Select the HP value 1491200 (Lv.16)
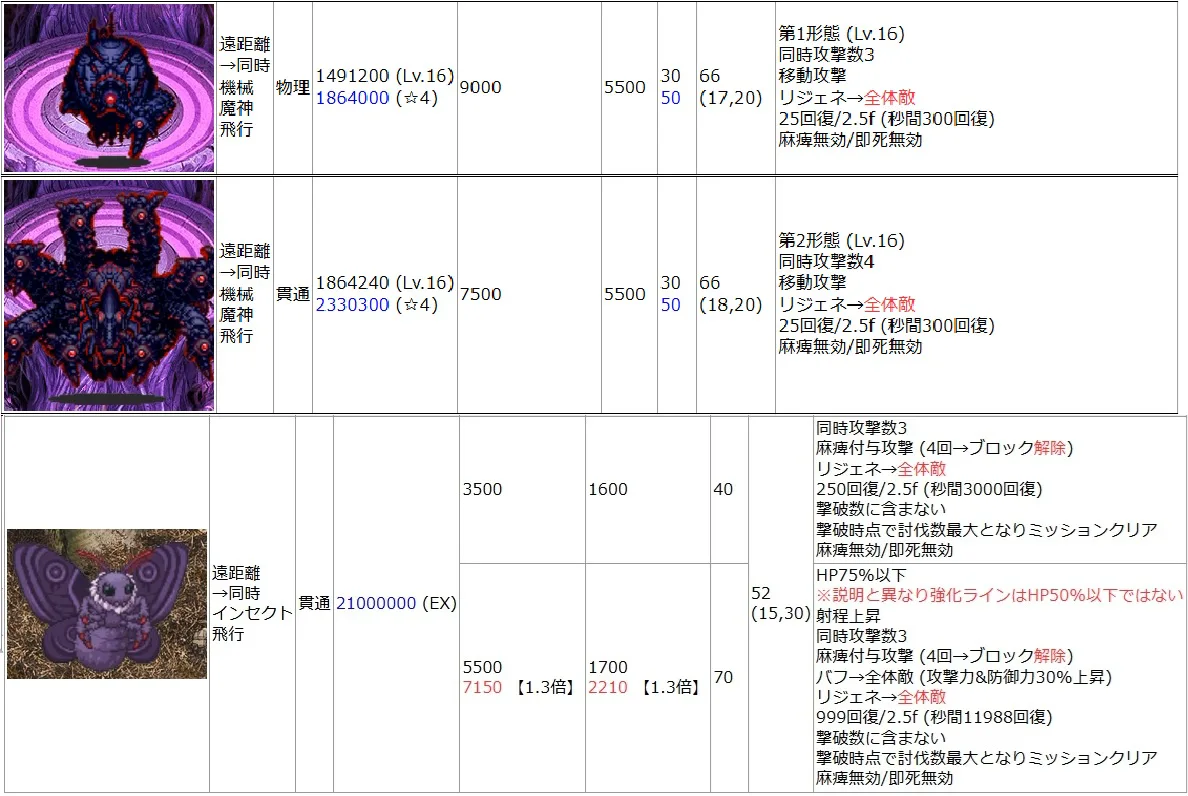1188x796 pixels. click(385, 76)
